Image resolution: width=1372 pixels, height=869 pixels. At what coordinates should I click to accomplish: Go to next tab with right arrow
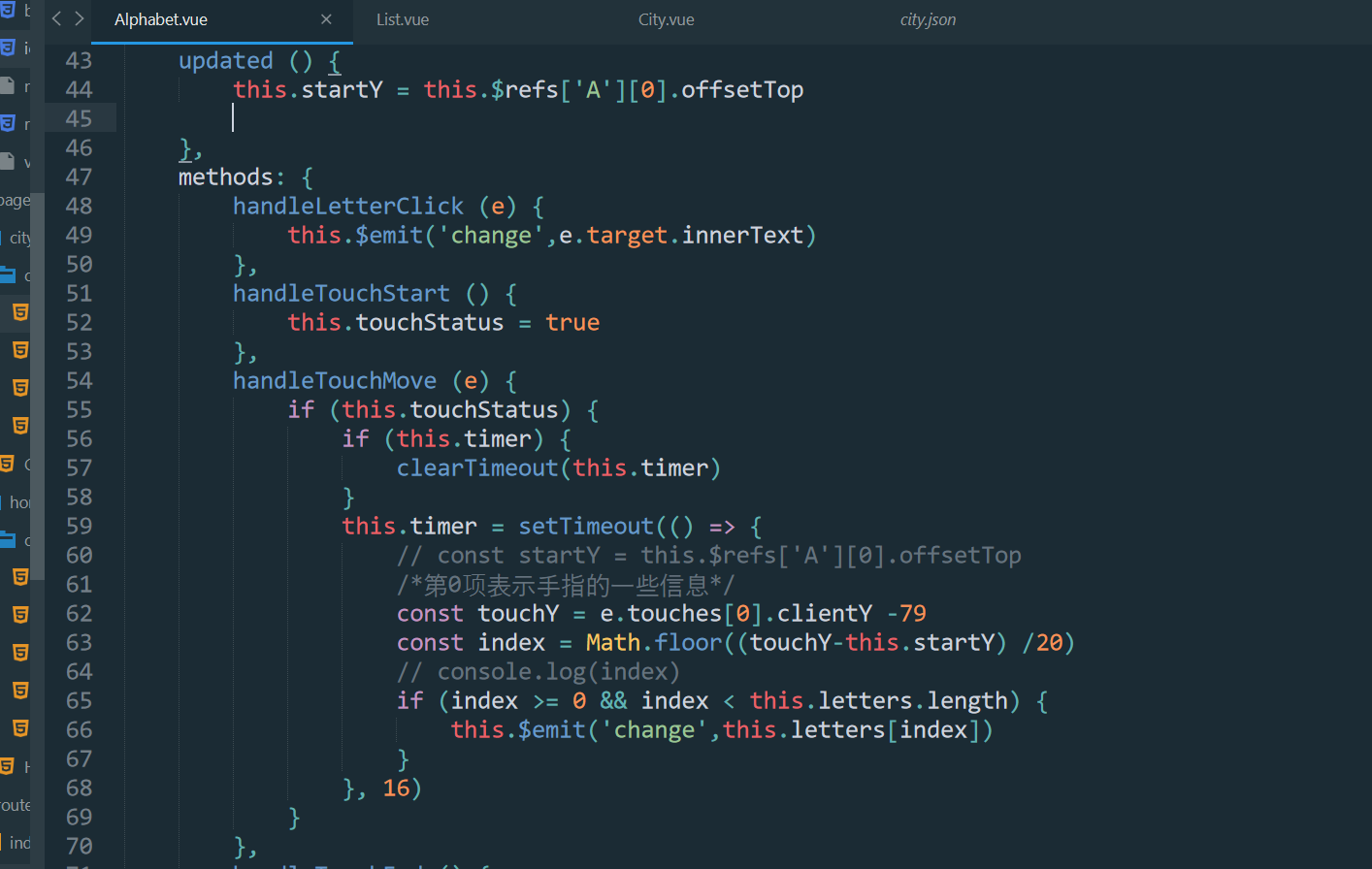(80, 19)
